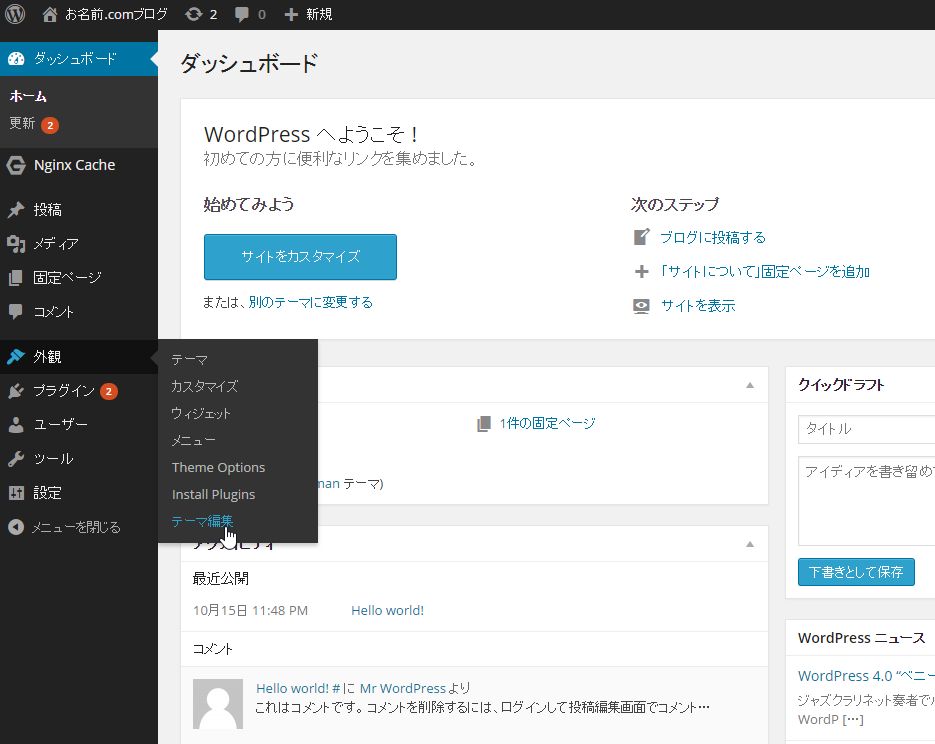Click the collapse menu arrow icon
The height and width of the screenshot is (744, 935).
coord(16,527)
